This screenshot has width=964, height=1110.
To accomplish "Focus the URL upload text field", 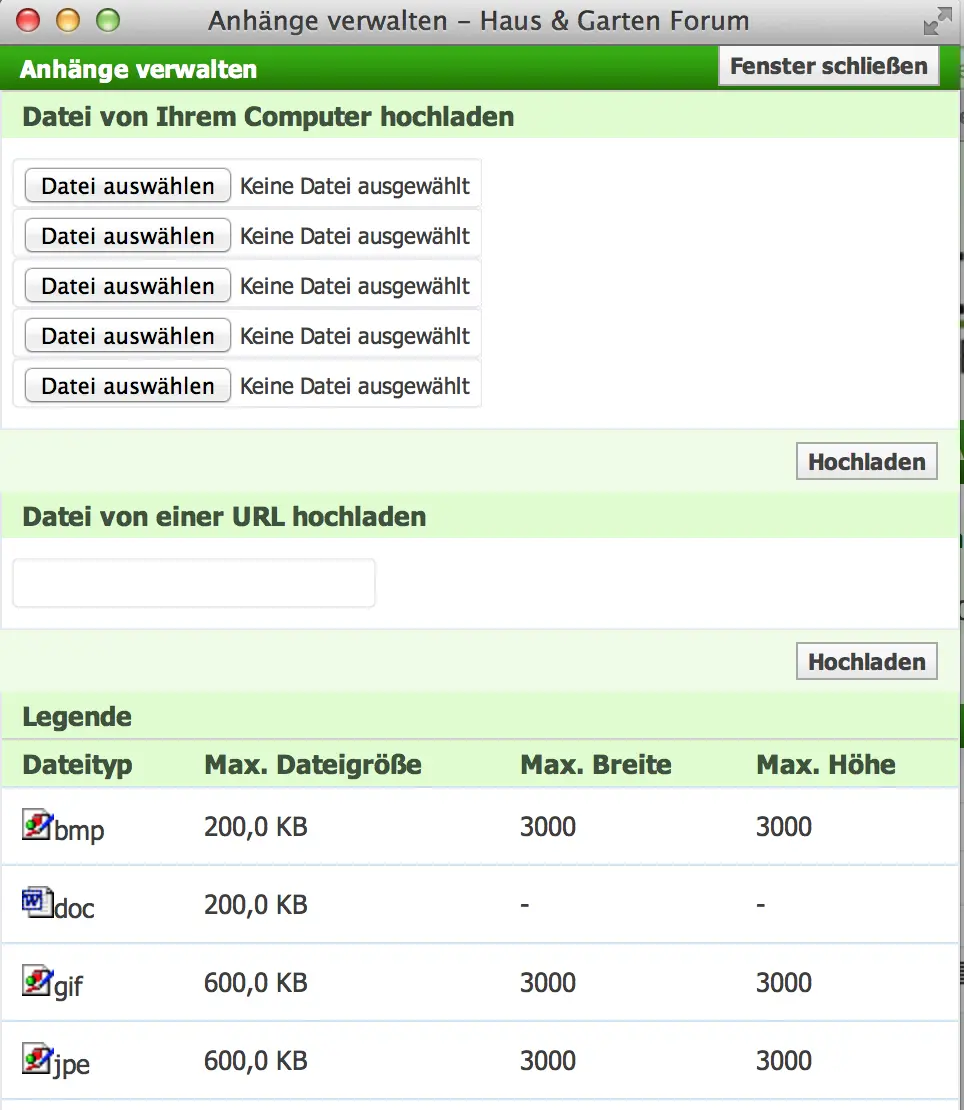I will [194, 583].
